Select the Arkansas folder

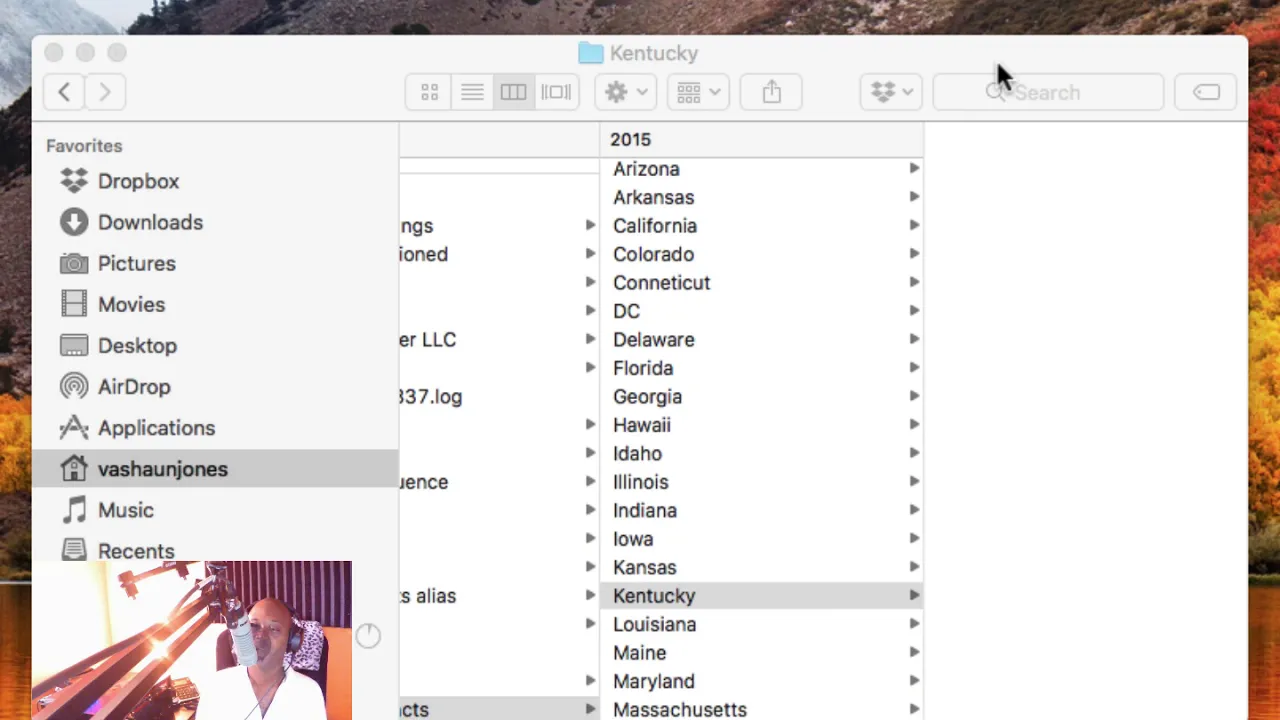pos(761,197)
